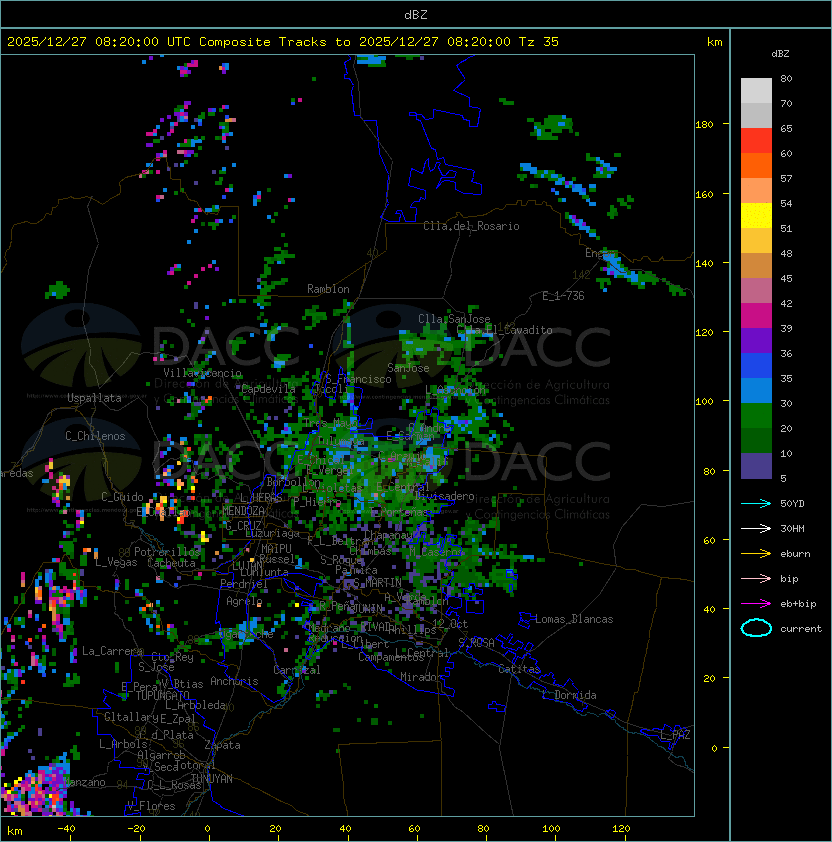
Task: Pick the orange 57–60 dBZ swatch
Action: [756, 166]
